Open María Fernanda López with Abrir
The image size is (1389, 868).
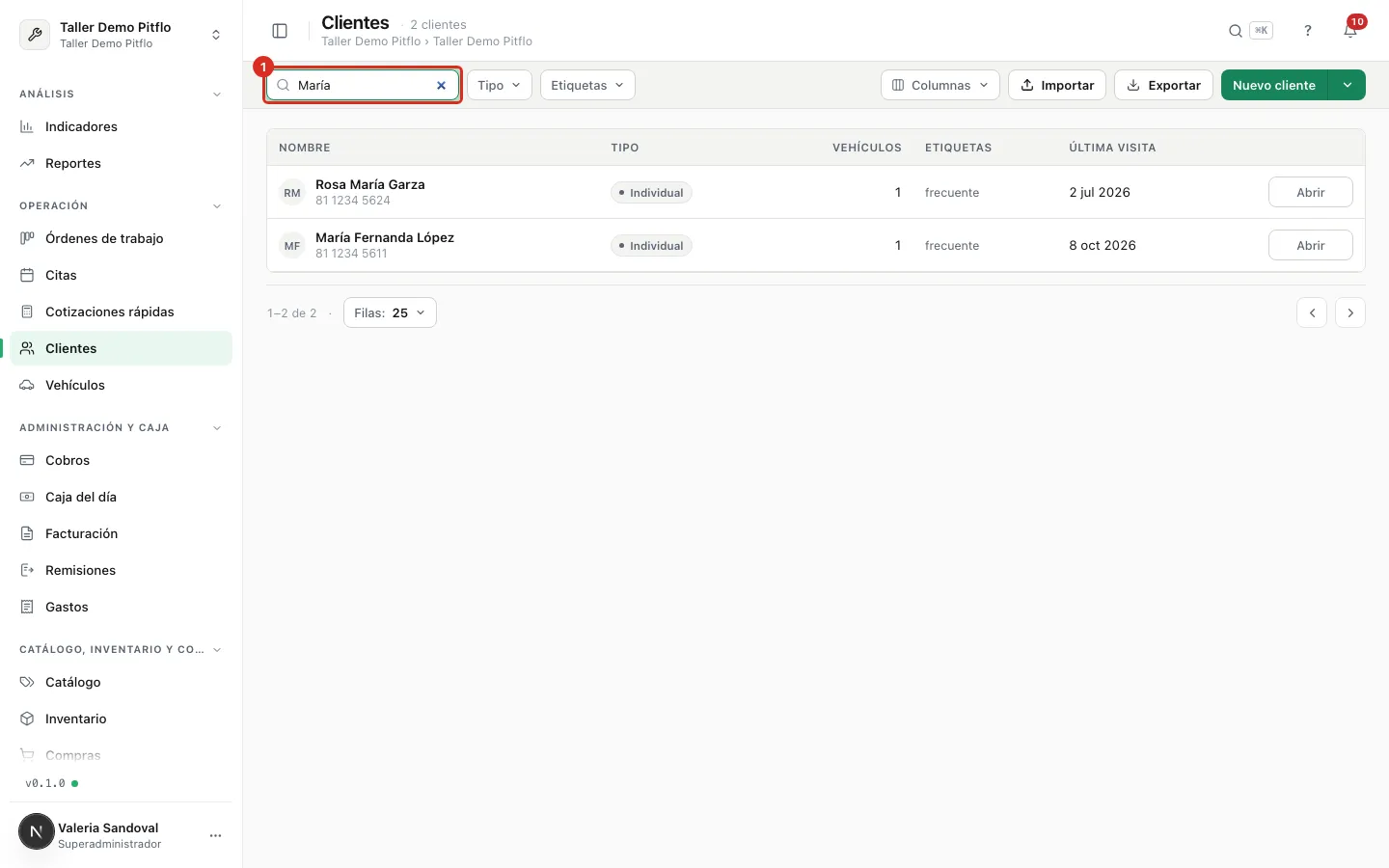1310,245
